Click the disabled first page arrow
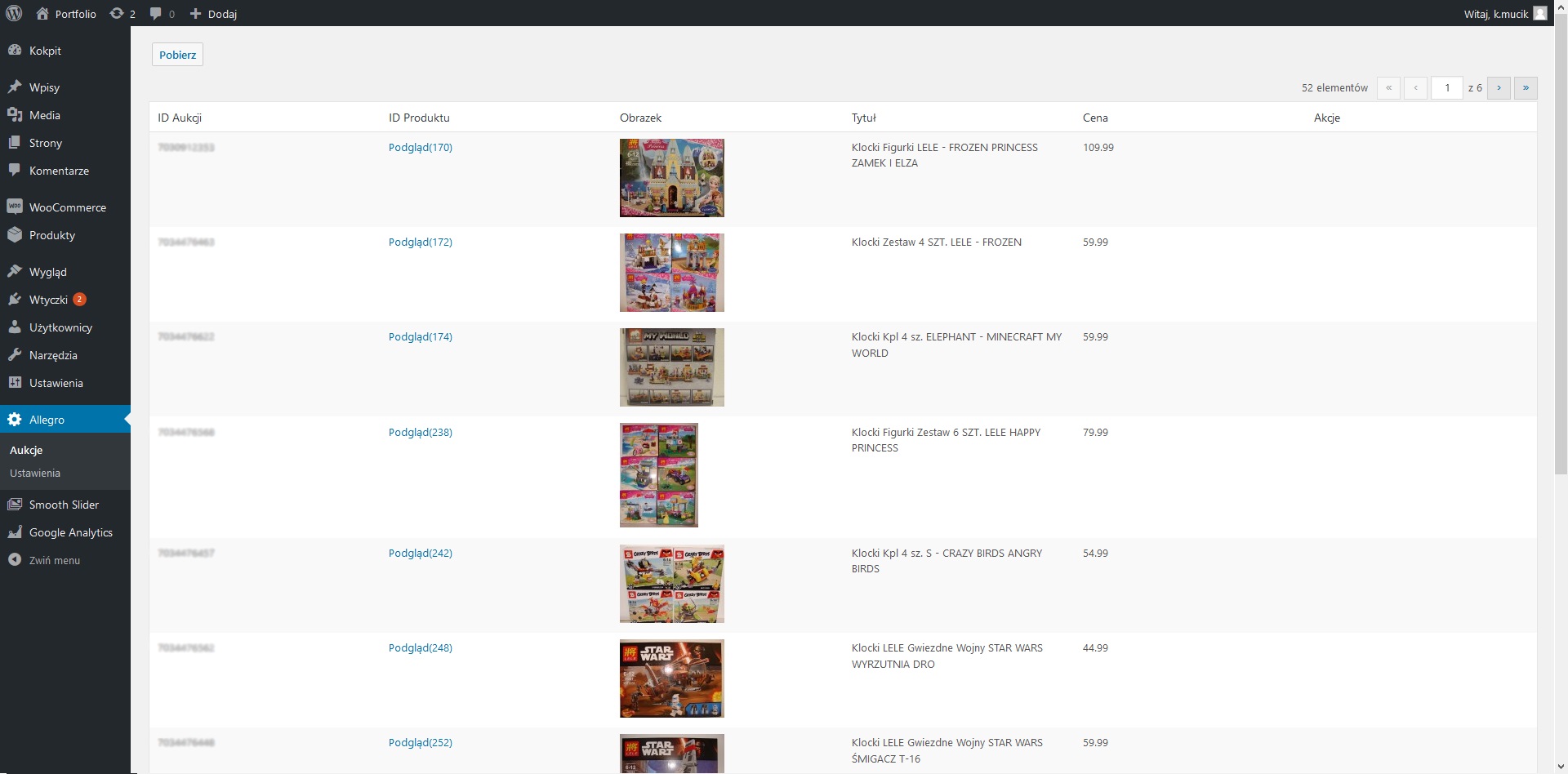This screenshot has height=774, width=1568. 1388,87
